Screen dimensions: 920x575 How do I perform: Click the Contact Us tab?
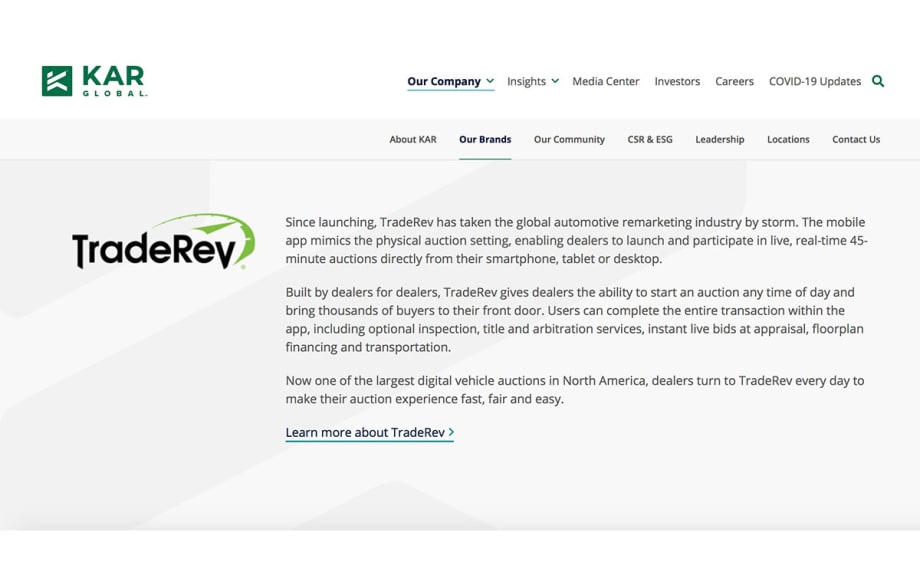click(856, 139)
